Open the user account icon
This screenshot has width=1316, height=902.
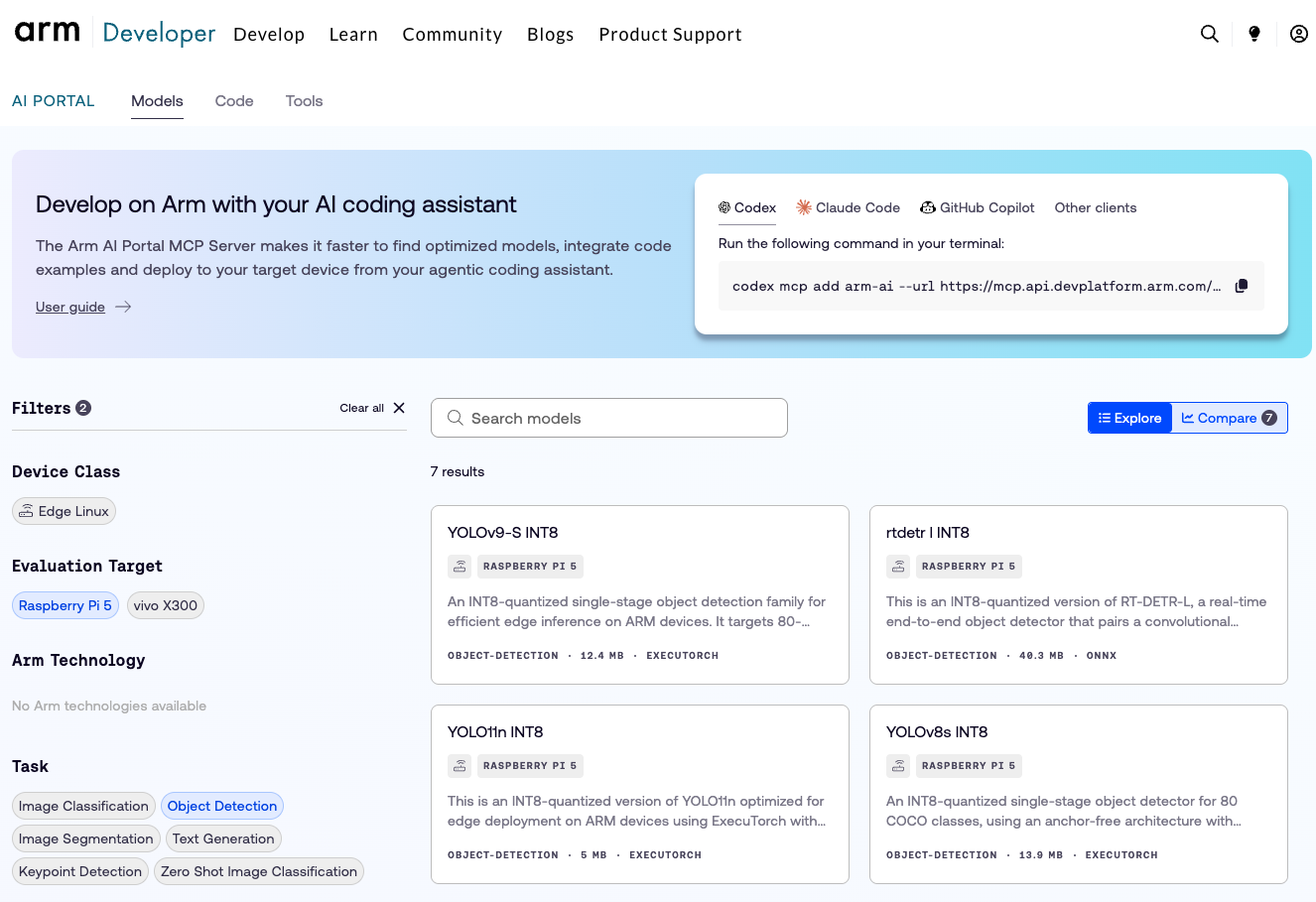pyautogui.click(x=1298, y=34)
